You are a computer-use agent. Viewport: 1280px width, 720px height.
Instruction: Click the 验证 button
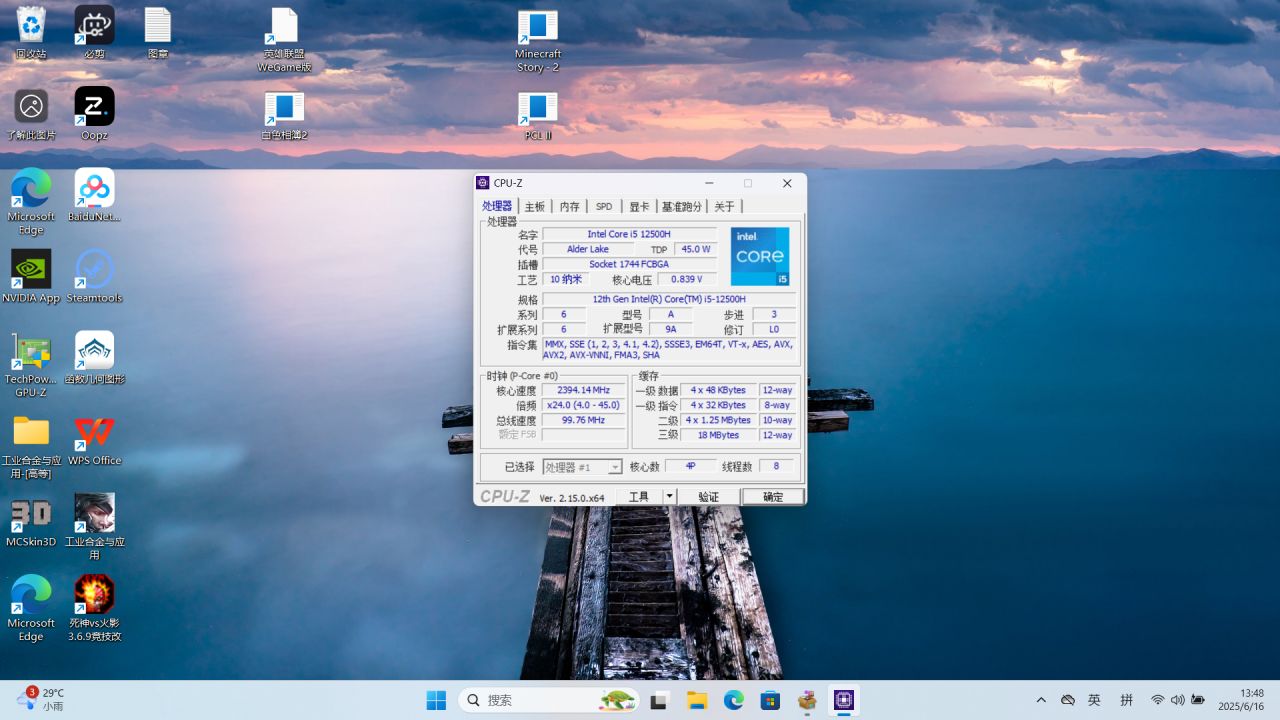point(708,497)
